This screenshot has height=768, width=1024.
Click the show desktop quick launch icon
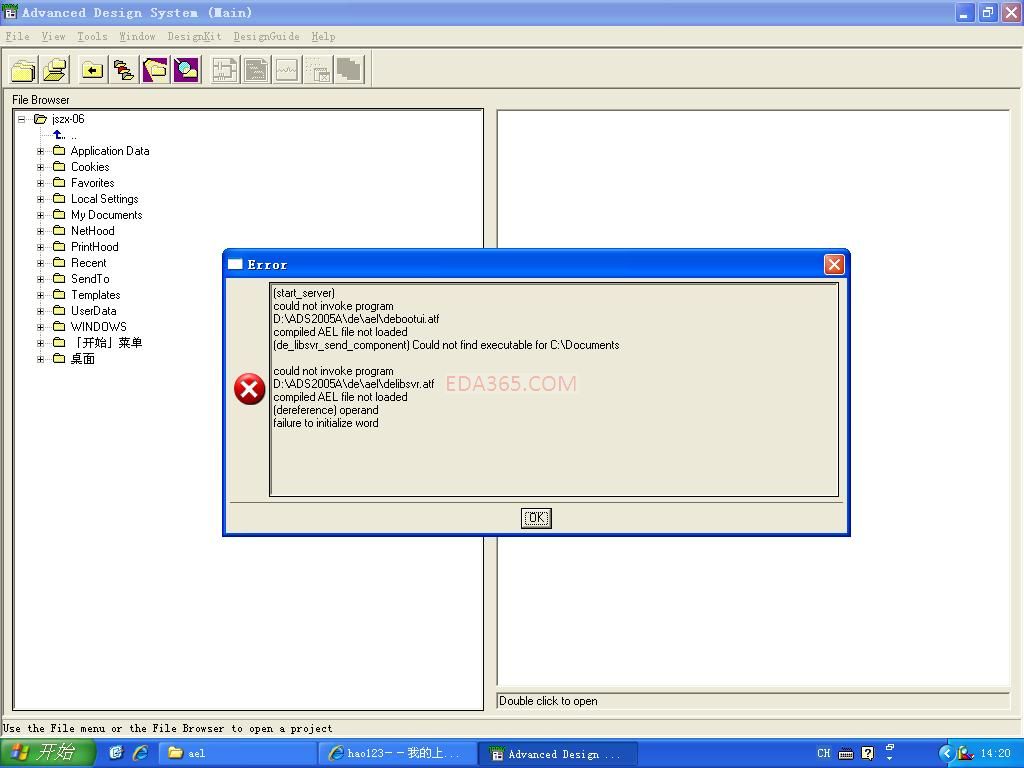click(116, 753)
